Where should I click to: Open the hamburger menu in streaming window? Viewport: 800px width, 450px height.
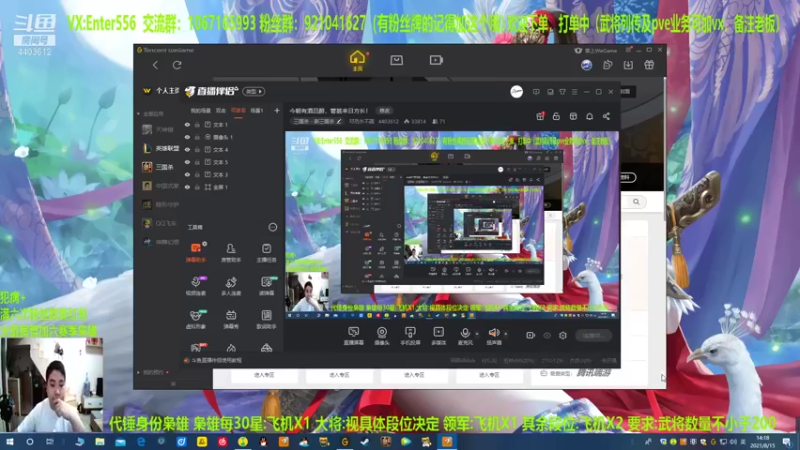[574, 92]
